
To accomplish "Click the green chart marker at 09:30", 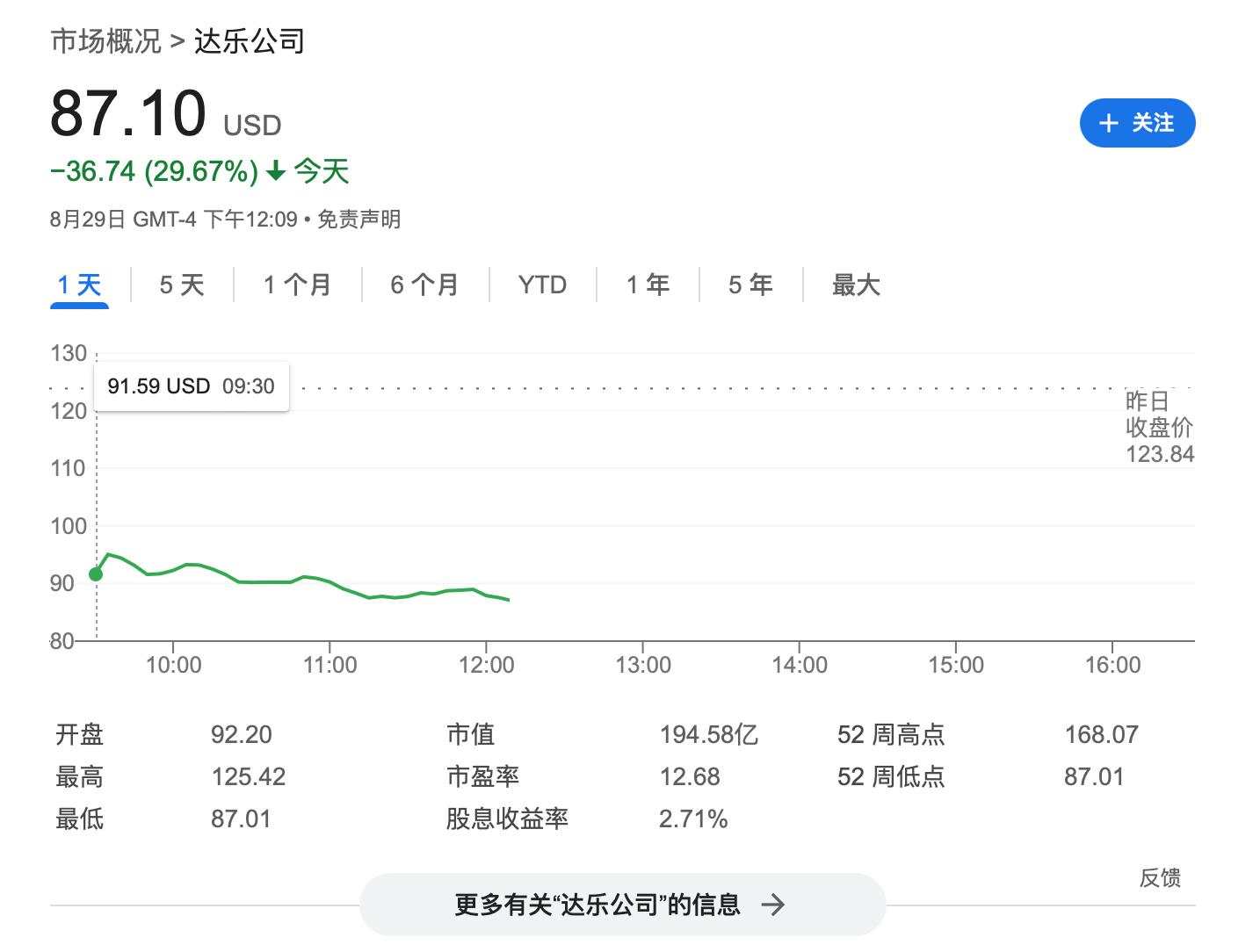I will pyautogui.click(x=96, y=574).
